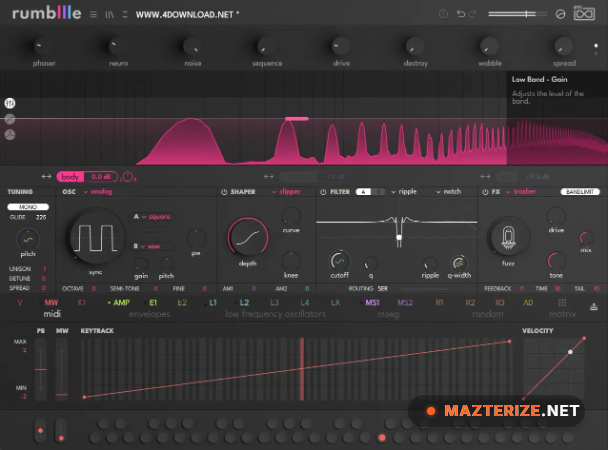
Task: Open the shaper clipper type dropdown
Action: [286, 191]
